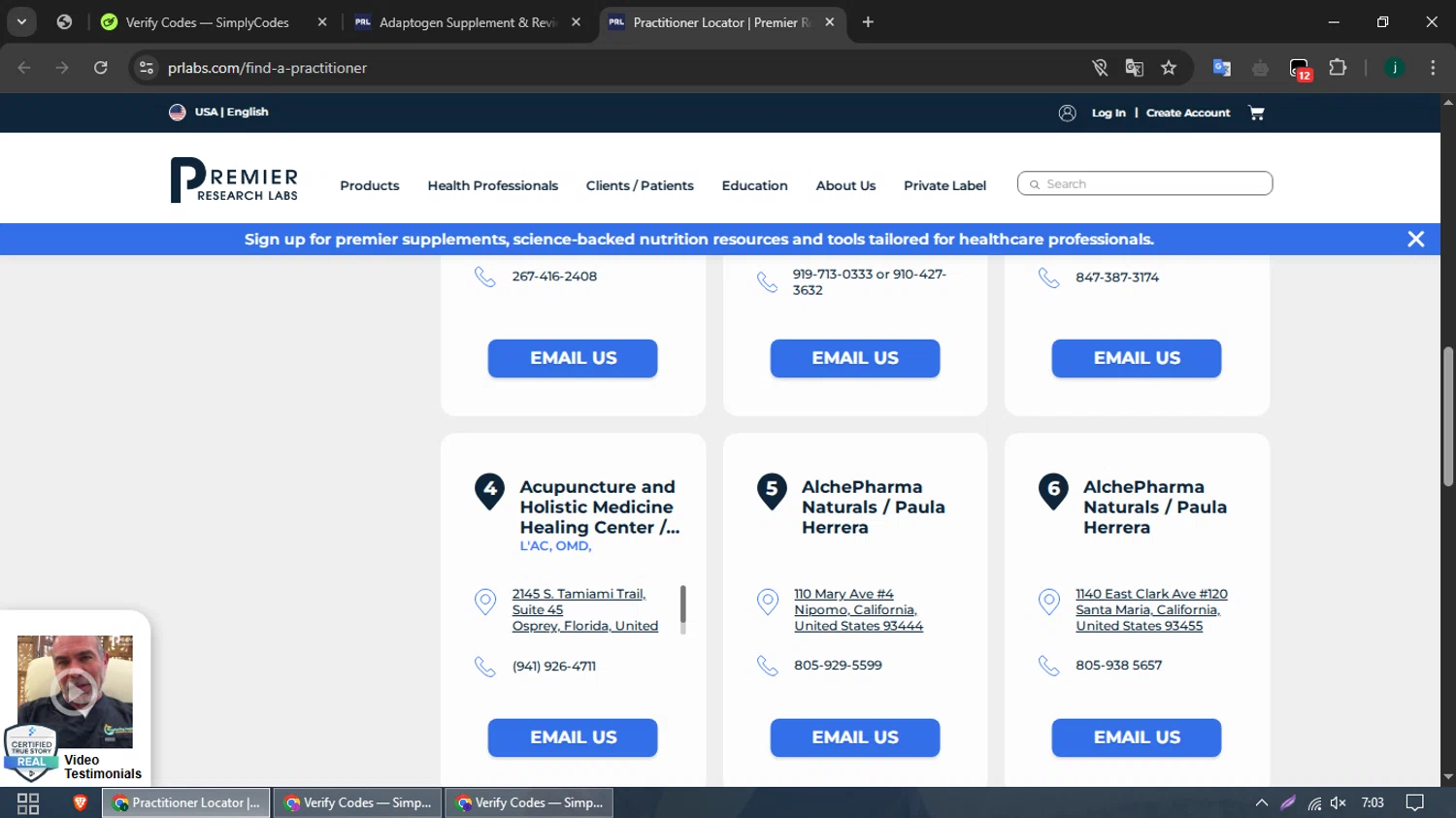1456x818 pixels.
Task: View site information icon in address bar
Action: click(147, 68)
